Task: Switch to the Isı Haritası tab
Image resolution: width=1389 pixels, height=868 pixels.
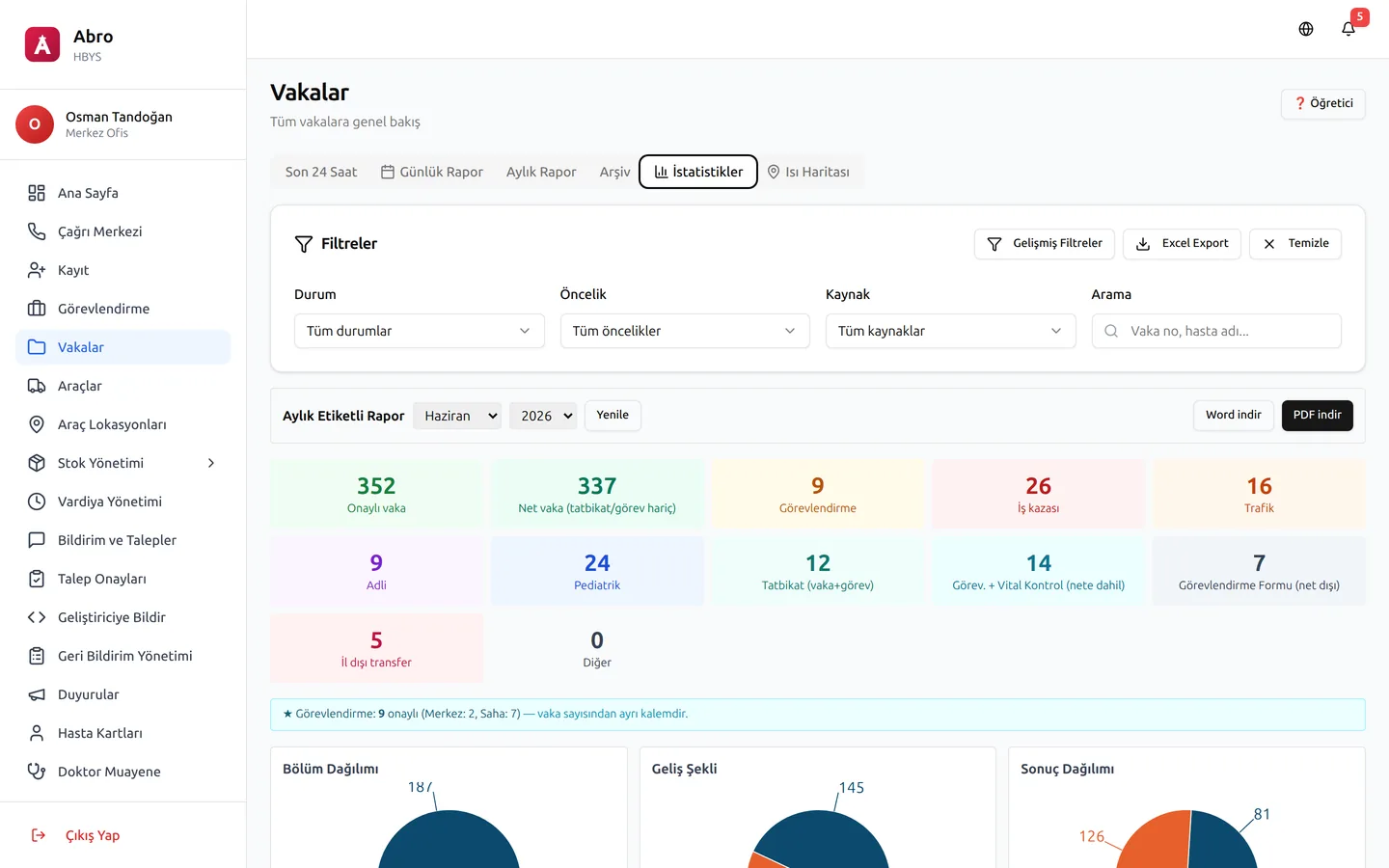Action: [808, 172]
